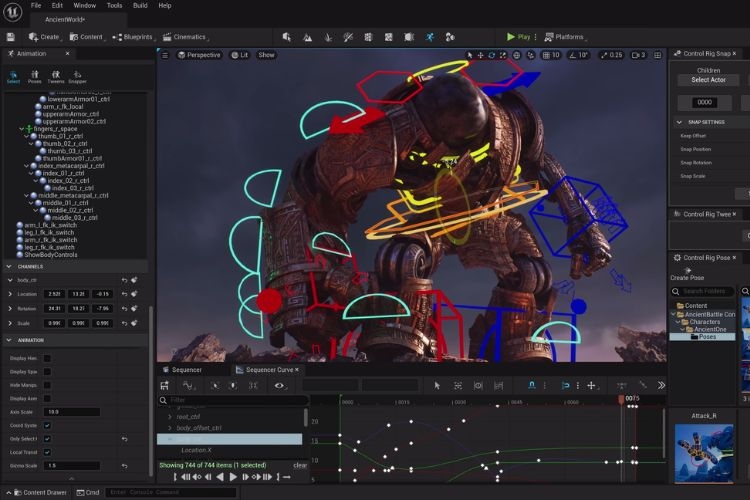This screenshot has height=500, width=750.
Task: Expand root_ctrl in curve editor tree
Action: pos(170,417)
